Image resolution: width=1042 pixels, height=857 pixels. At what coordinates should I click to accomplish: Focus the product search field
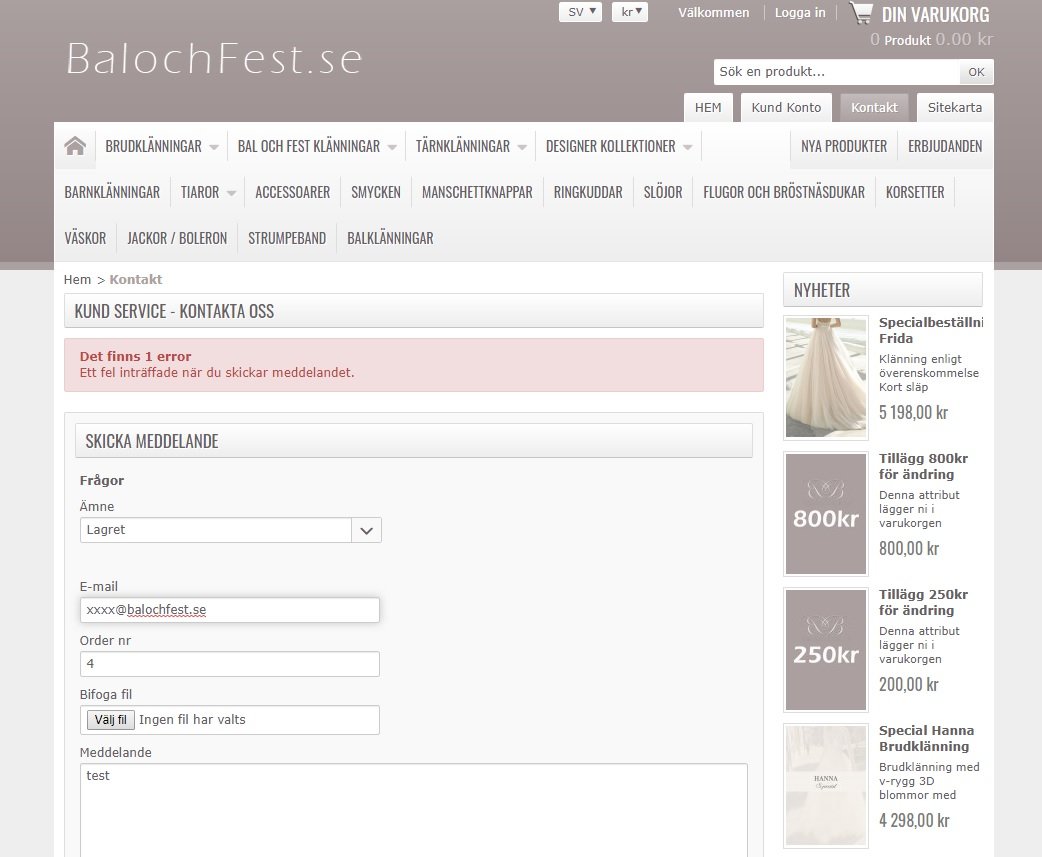click(837, 72)
